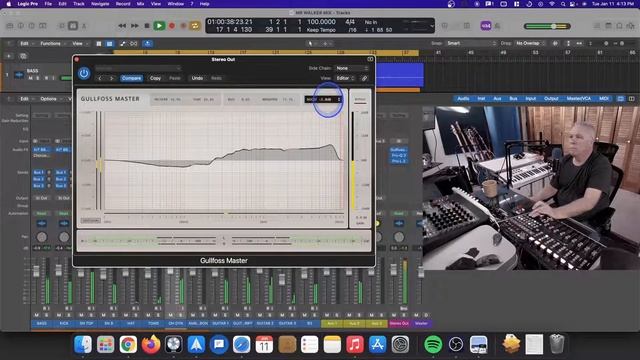Click the Stop transport button
The height and width of the screenshot is (360, 640).
point(147,26)
